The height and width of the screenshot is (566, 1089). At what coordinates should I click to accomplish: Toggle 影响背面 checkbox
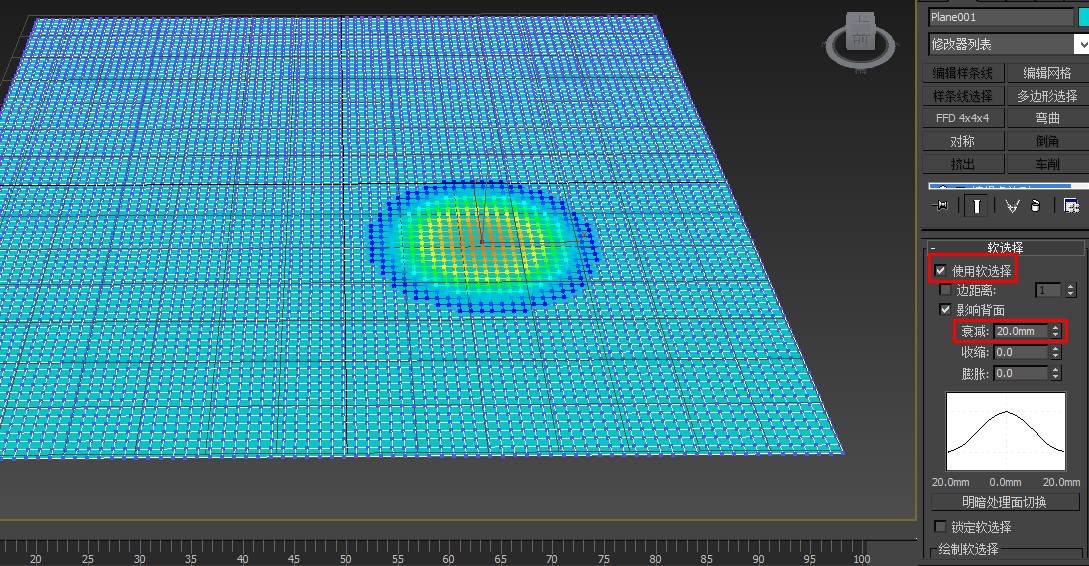tap(945, 310)
